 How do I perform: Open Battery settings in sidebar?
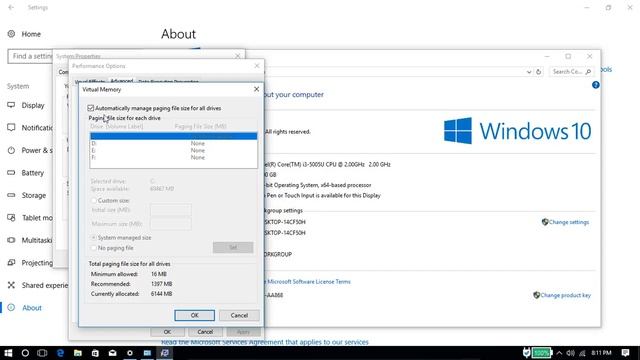[25, 173]
